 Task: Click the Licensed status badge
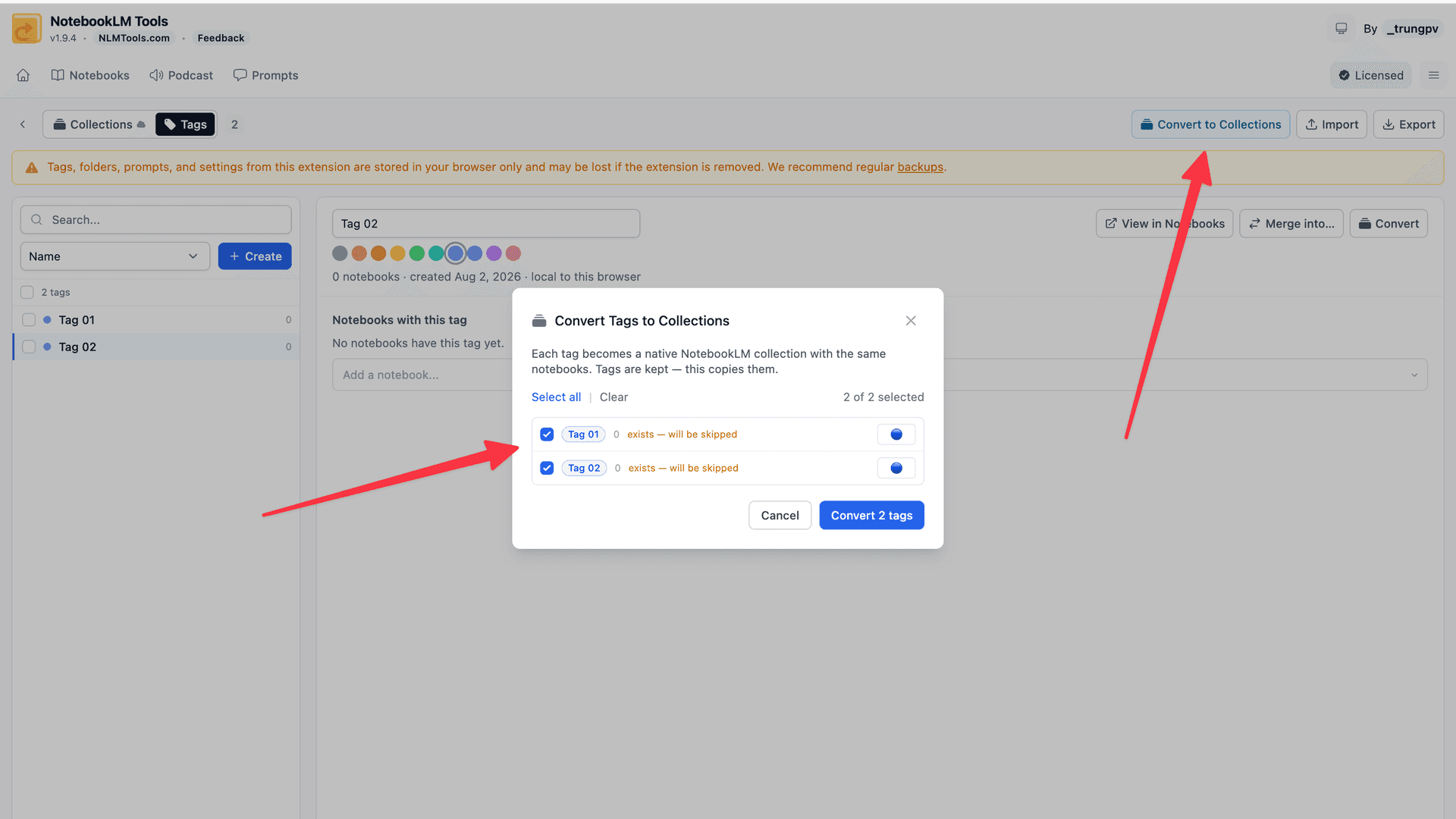tap(1371, 75)
